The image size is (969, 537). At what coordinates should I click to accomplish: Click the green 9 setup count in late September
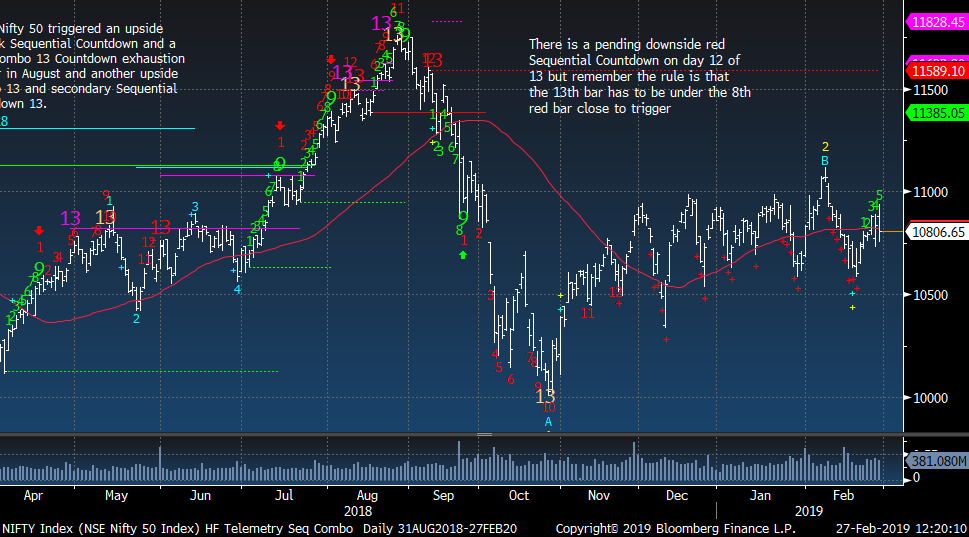coord(463,217)
